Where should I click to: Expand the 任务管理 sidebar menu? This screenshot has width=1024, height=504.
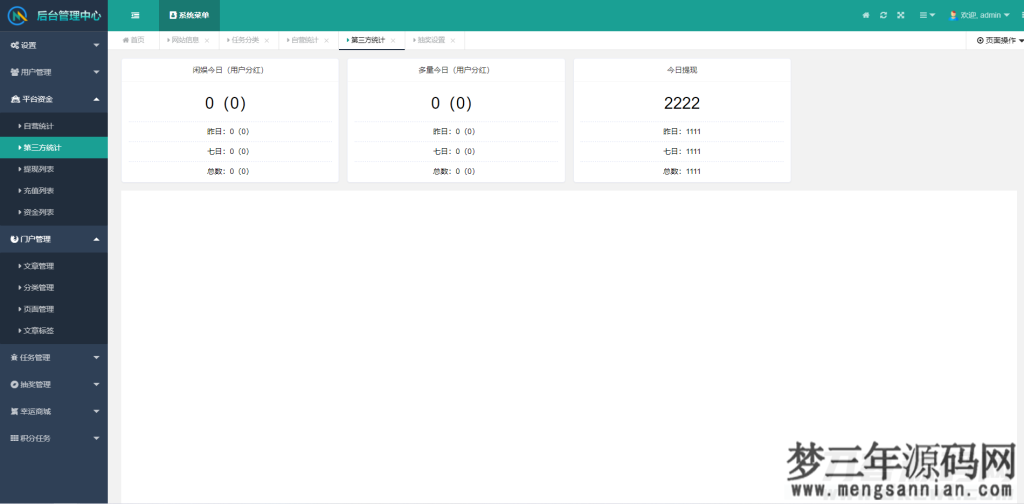pos(54,357)
